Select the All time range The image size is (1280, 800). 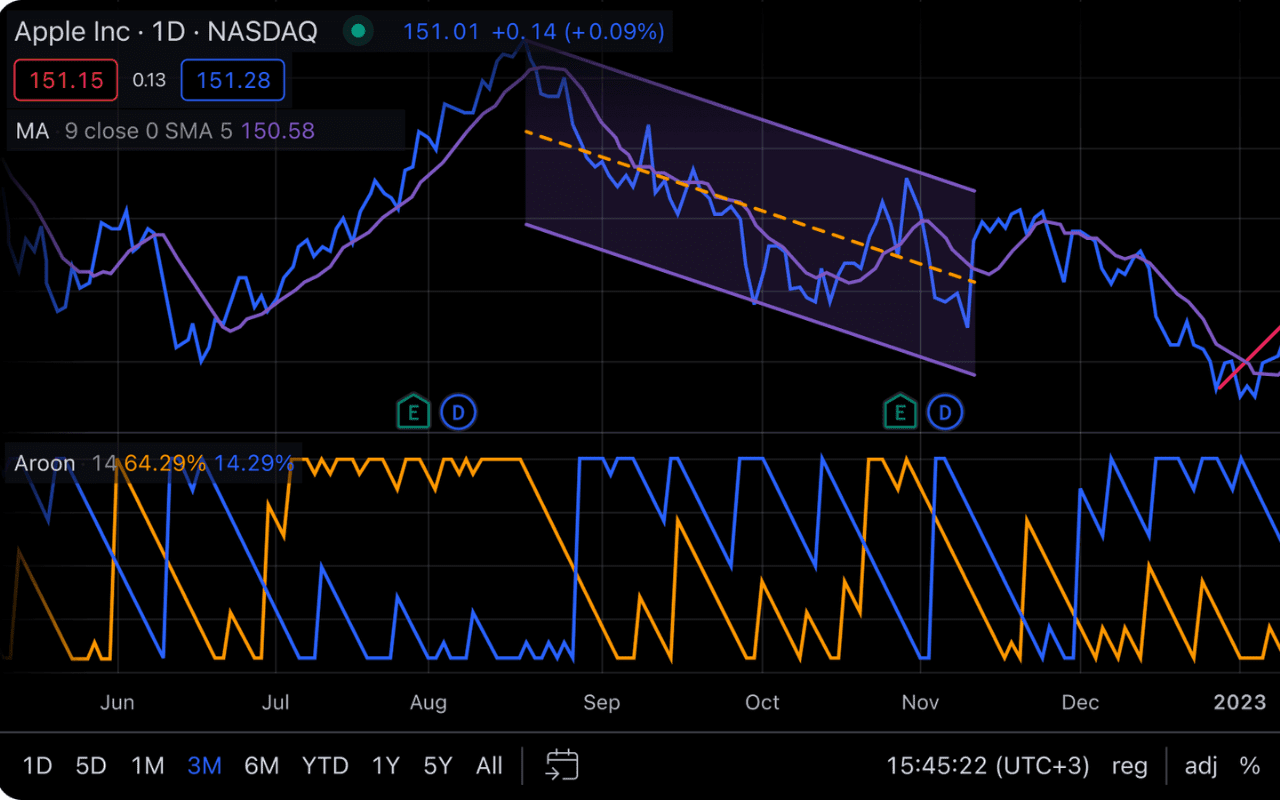pos(489,766)
